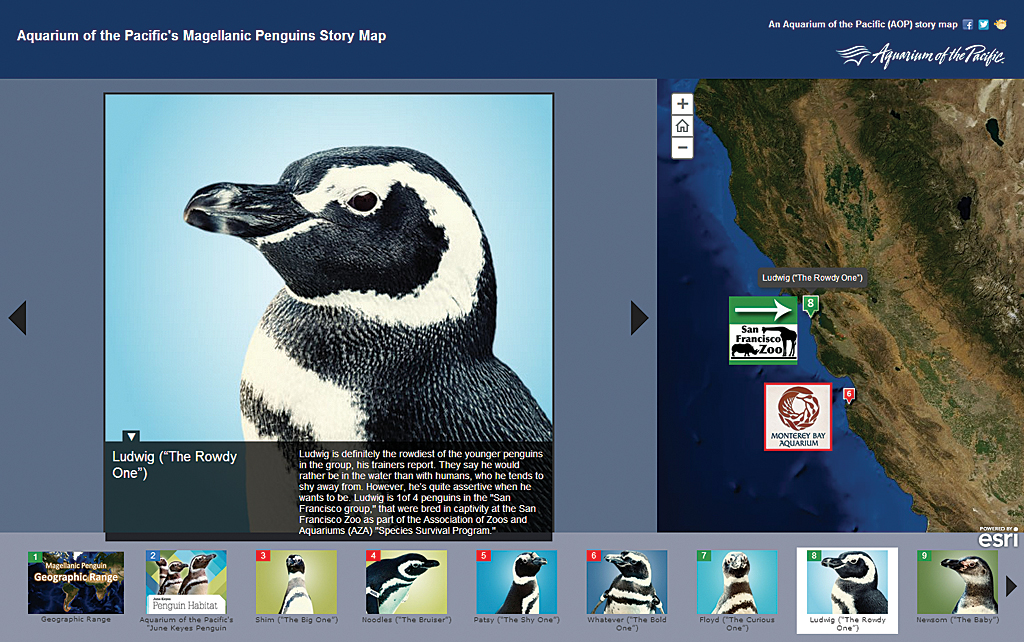Click the esri powered-by logo

pos(998,537)
